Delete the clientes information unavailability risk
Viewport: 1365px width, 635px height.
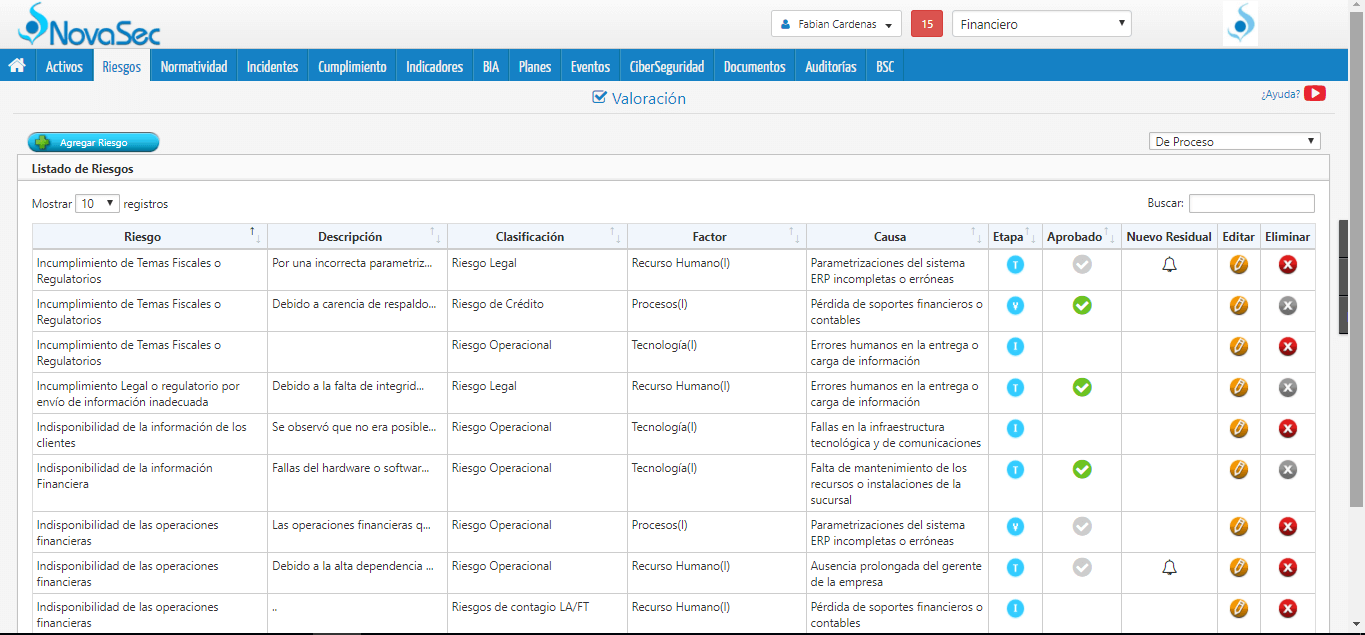(x=1288, y=428)
